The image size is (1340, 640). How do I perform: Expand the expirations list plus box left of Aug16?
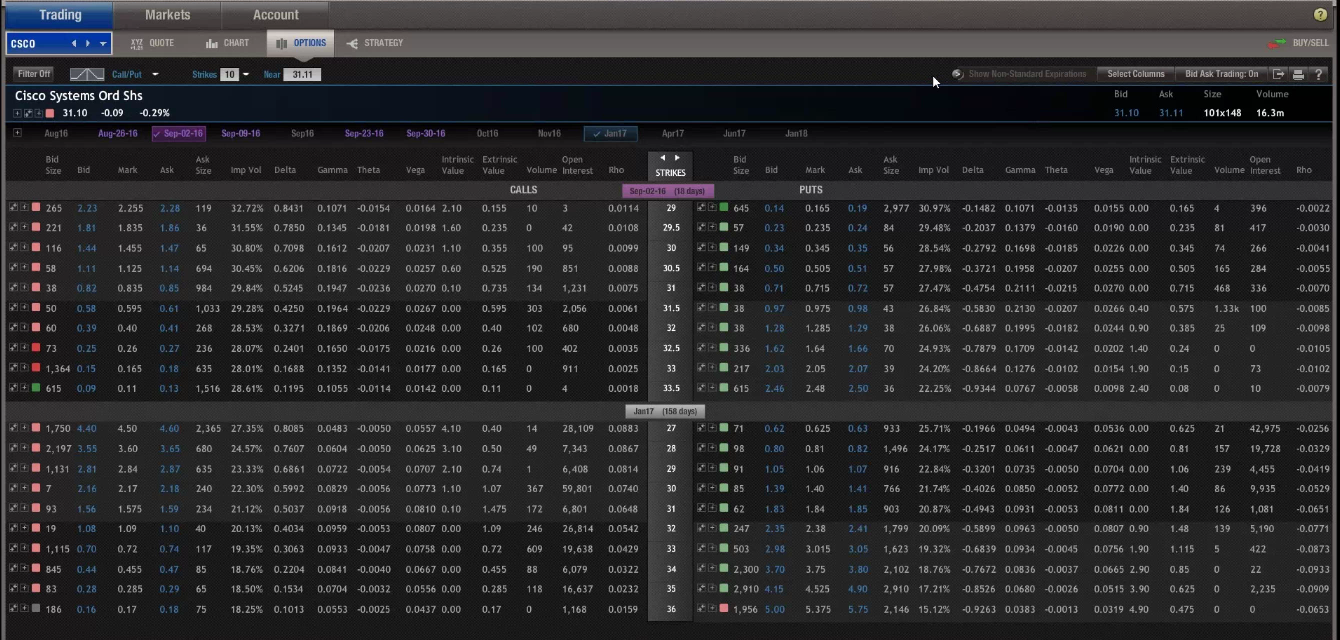(17, 132)
